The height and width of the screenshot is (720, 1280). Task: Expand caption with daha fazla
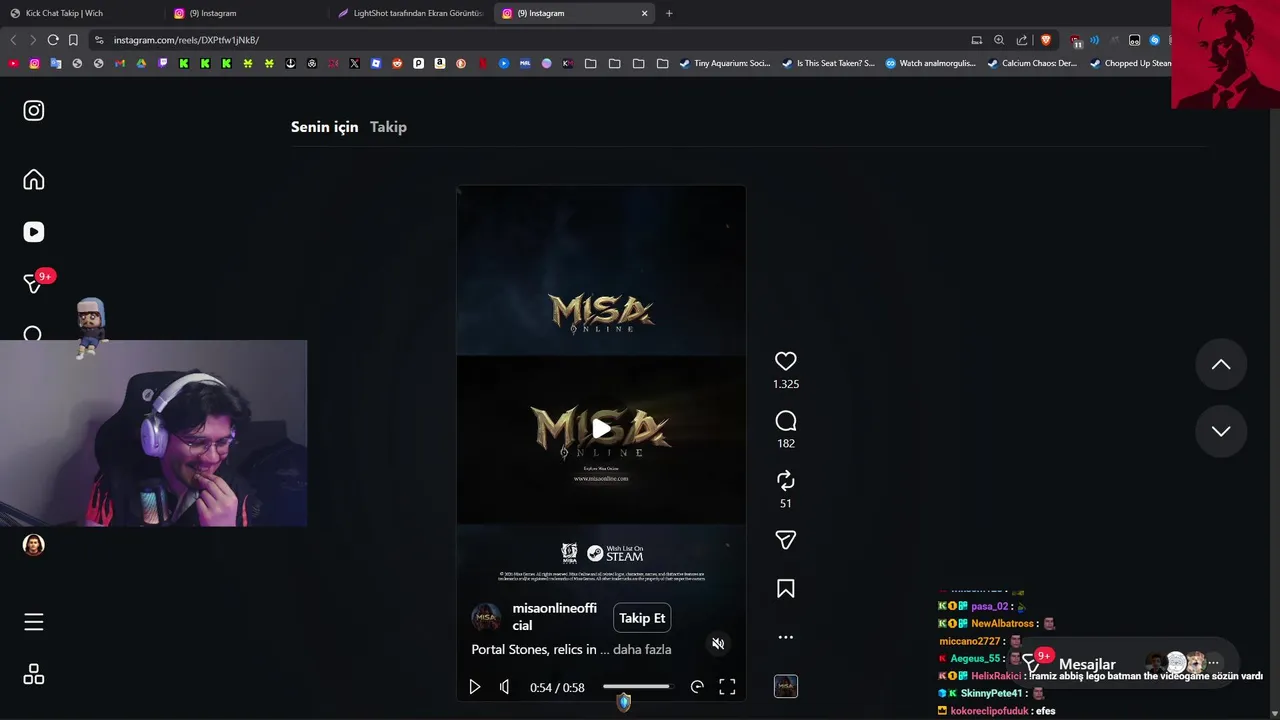point(642,649)
